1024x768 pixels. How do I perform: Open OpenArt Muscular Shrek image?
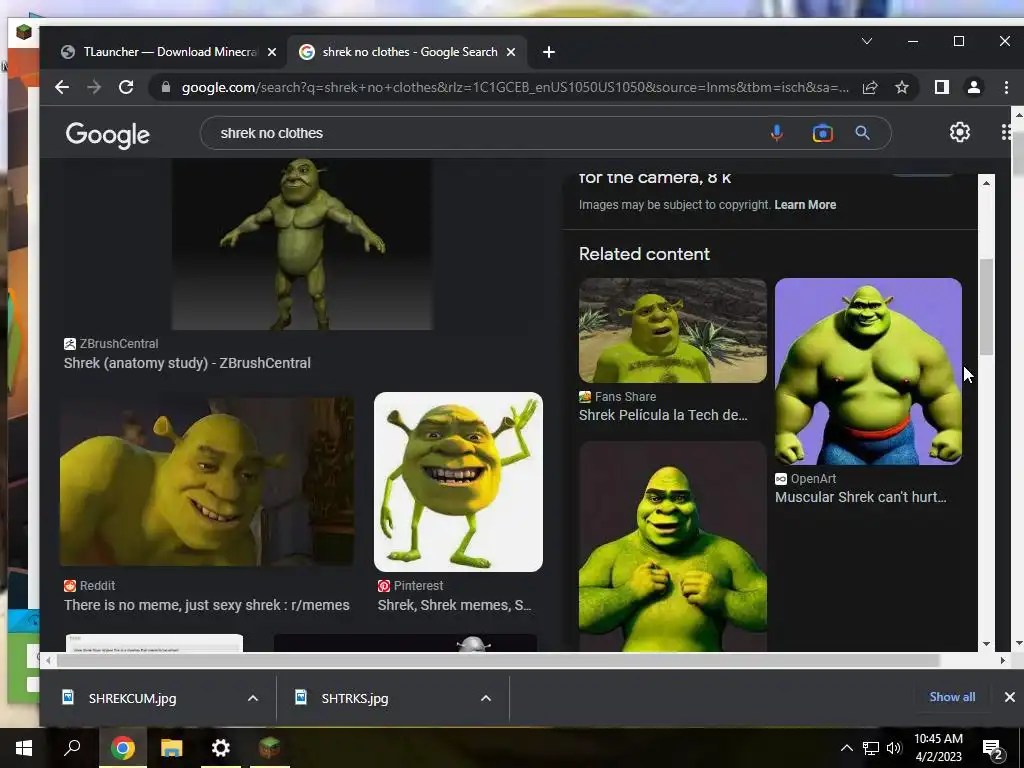point(868,372)
